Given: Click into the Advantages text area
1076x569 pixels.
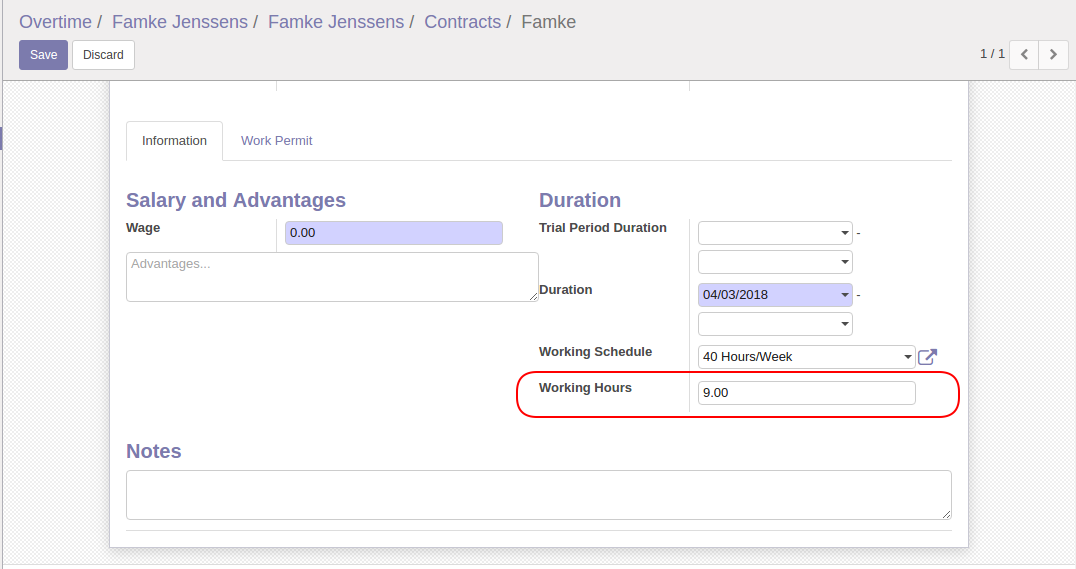Looking at the screenshot, I should coord(332,277).
